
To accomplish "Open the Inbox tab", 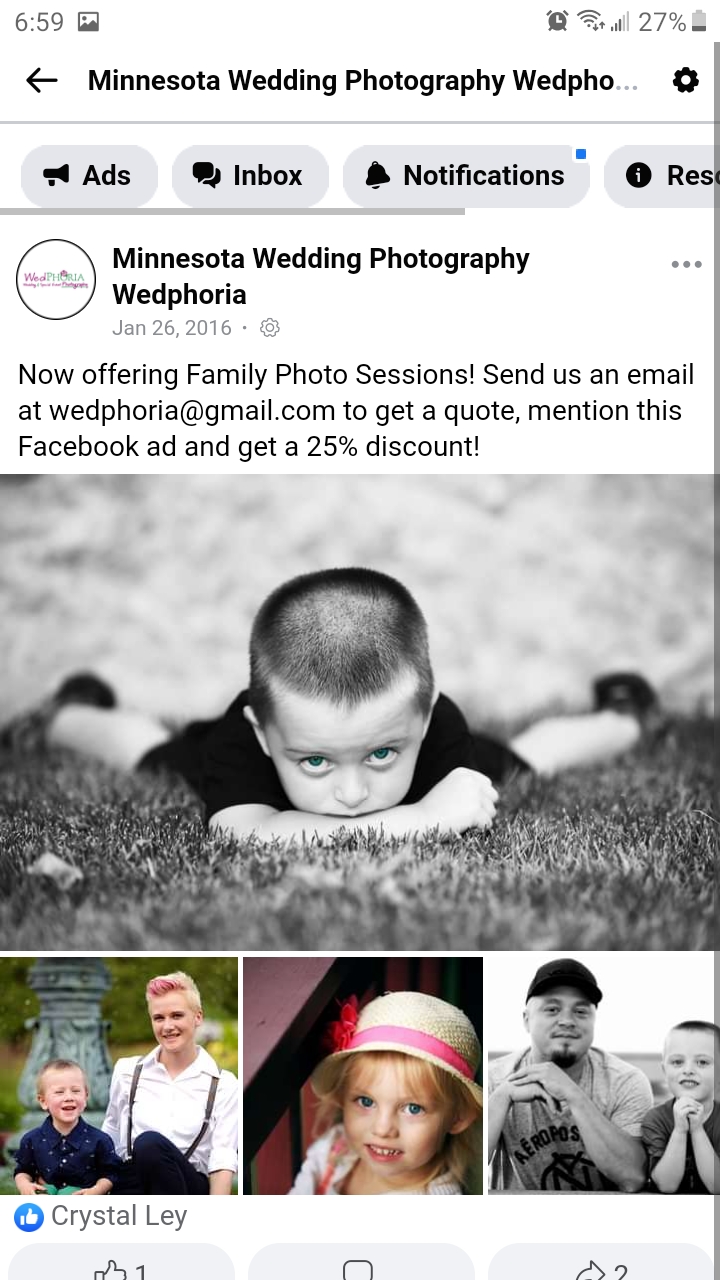I will [x=250, y=176].
